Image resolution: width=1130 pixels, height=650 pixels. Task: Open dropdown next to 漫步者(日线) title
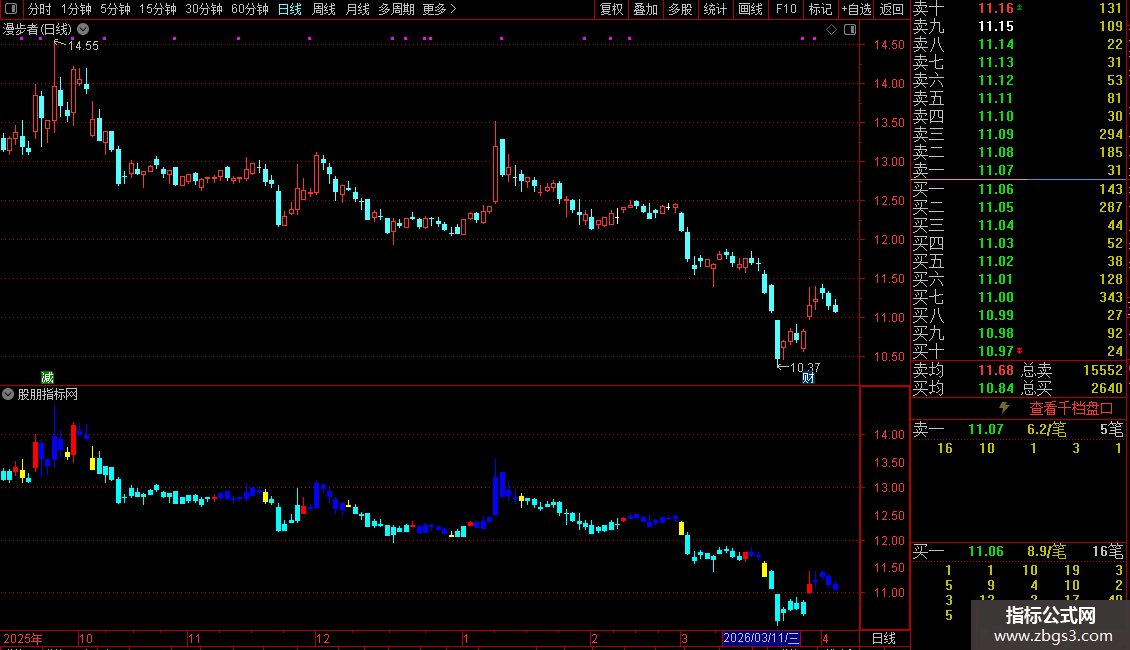[x=84, y=29]
